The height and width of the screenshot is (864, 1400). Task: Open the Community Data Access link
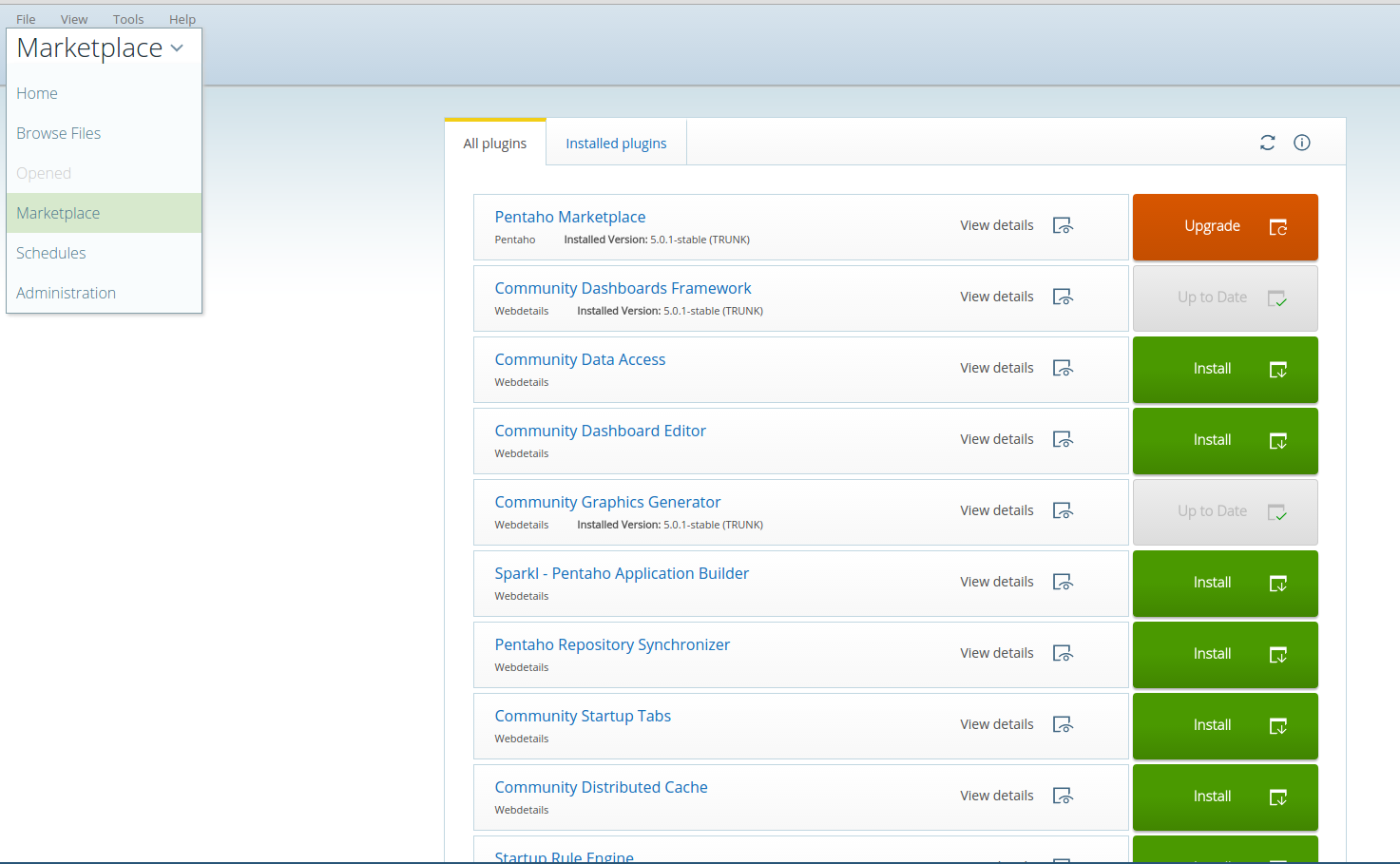coord(580,359)
